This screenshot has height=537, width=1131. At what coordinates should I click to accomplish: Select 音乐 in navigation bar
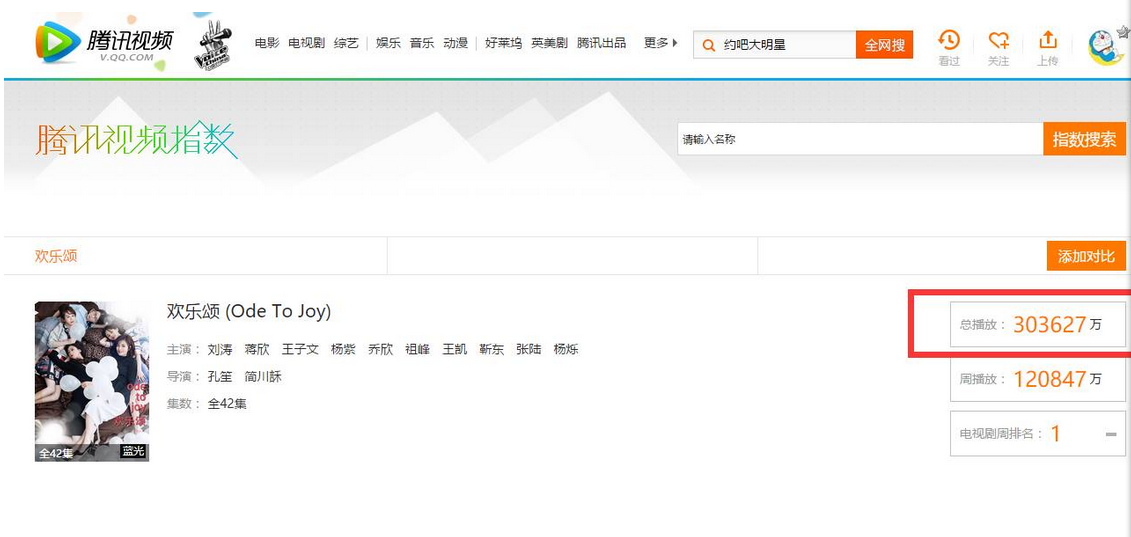[x=422, y=43]
